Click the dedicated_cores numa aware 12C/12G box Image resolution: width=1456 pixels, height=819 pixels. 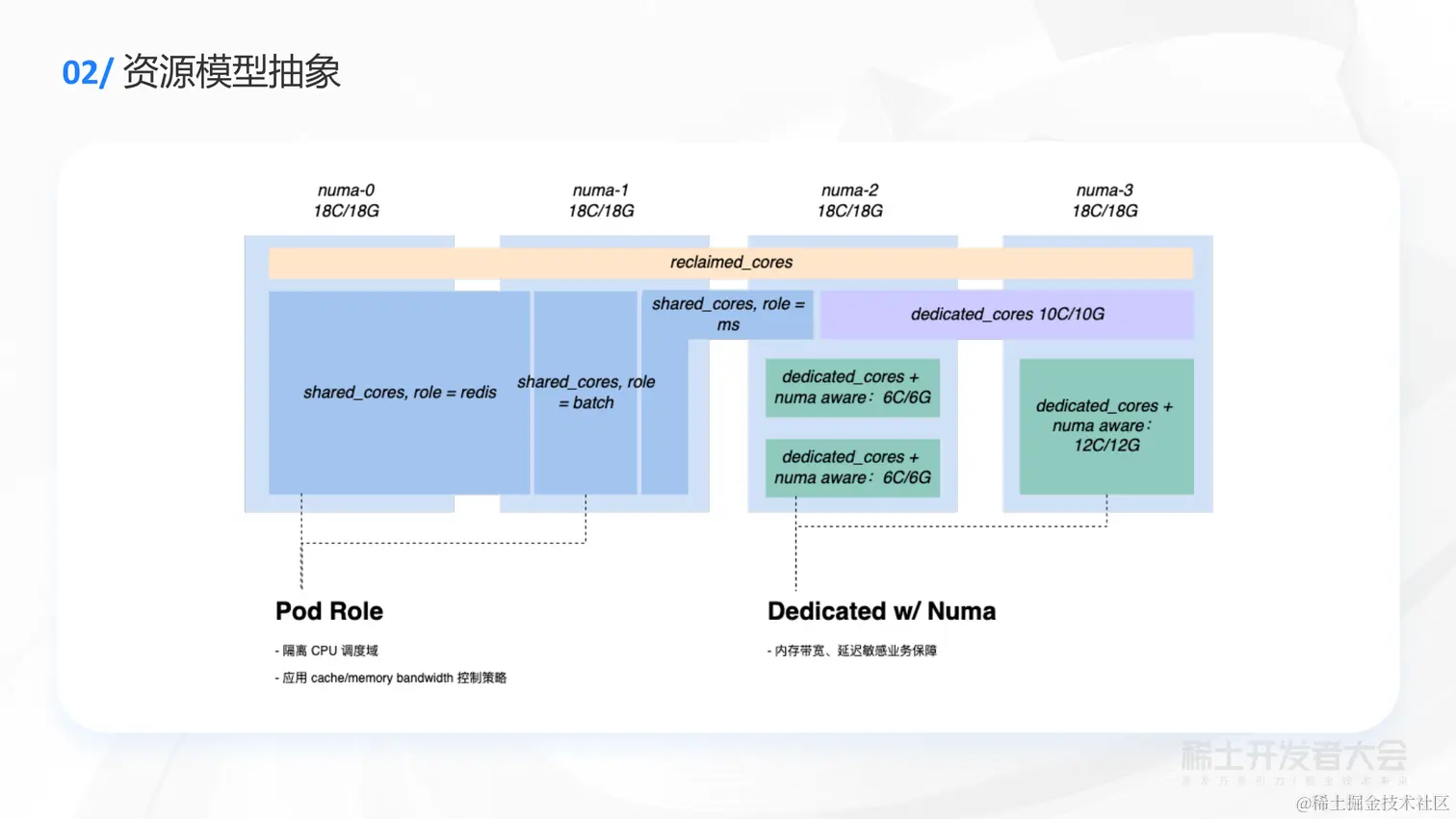coord(1106,426)
